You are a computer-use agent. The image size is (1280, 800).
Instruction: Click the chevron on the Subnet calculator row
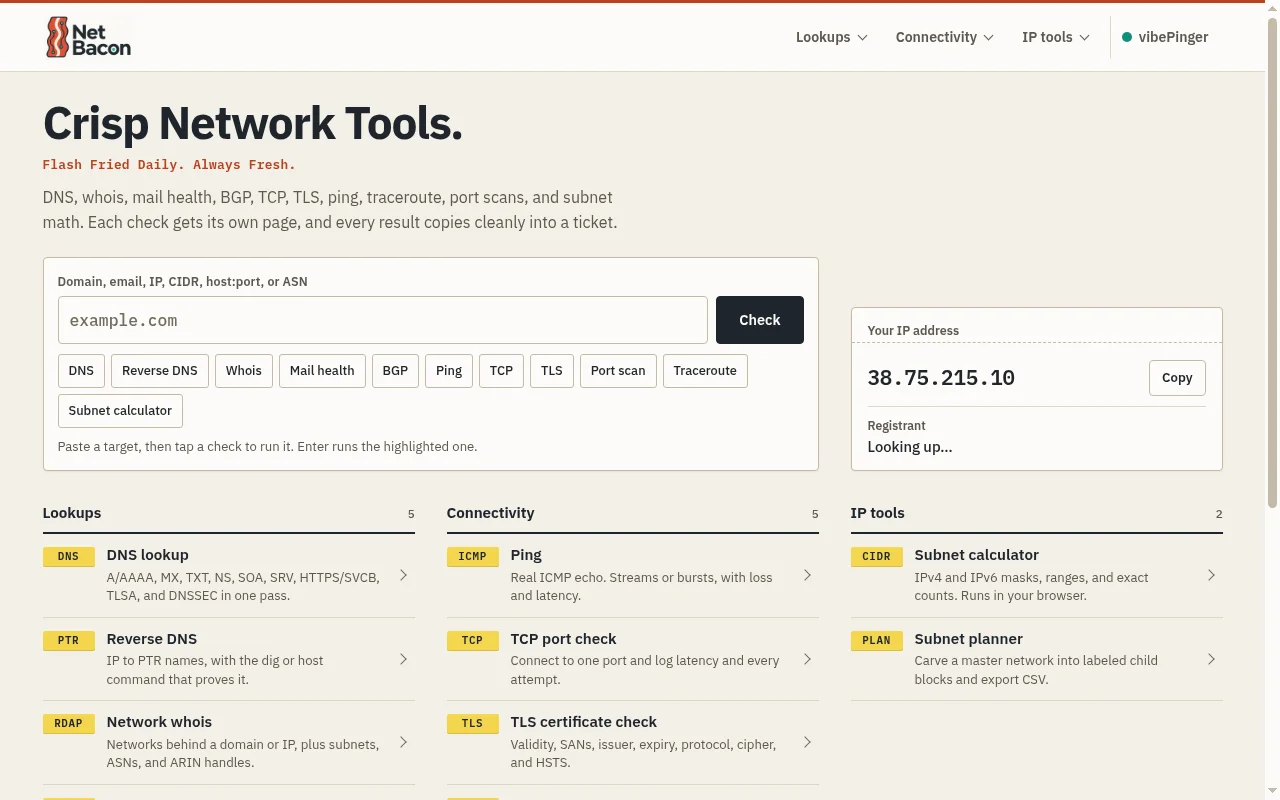tap(1211, 575)
